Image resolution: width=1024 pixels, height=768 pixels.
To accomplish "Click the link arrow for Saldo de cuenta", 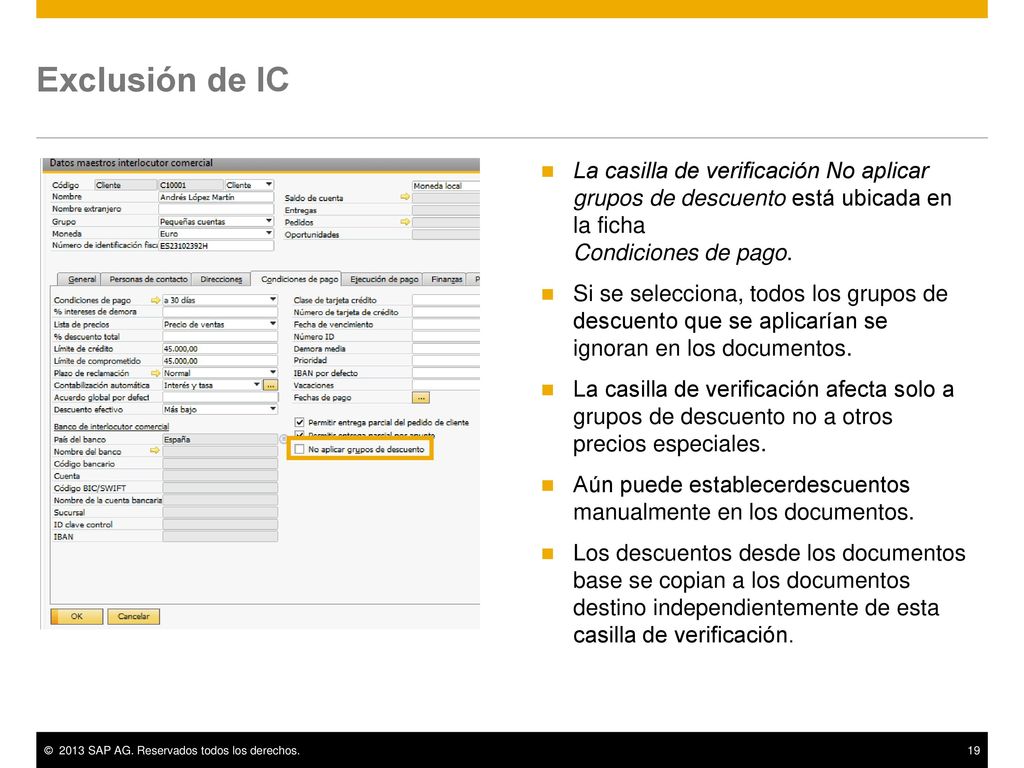I will click(405, 197).
